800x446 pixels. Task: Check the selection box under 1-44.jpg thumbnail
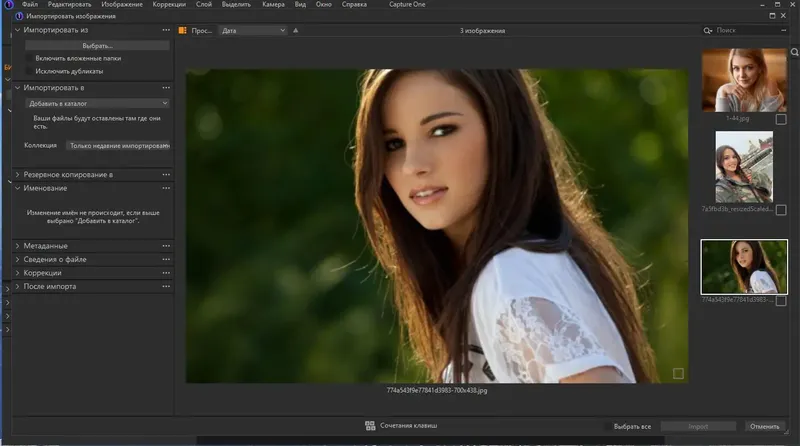tap(781, 119)
